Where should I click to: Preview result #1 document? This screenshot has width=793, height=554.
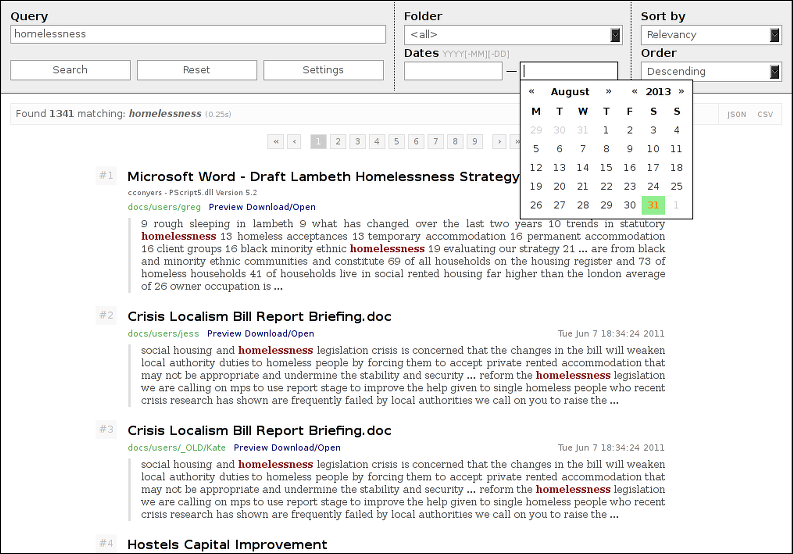[226, 207]
